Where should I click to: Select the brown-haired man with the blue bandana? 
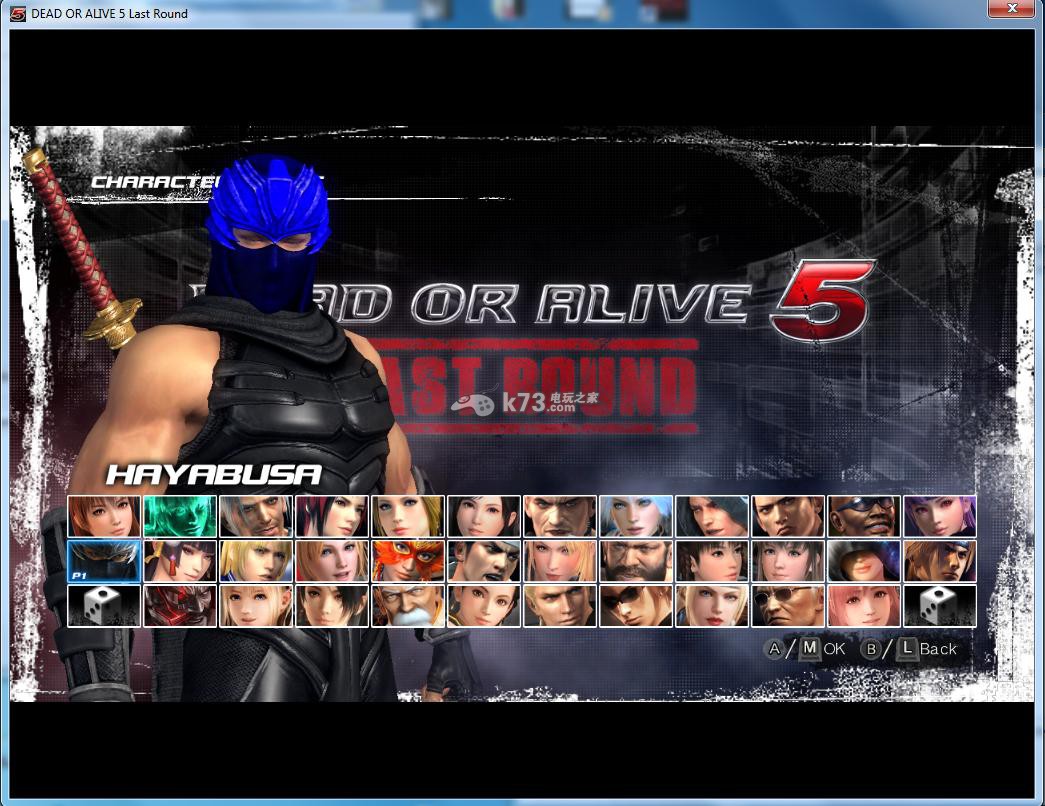(940, 561)
